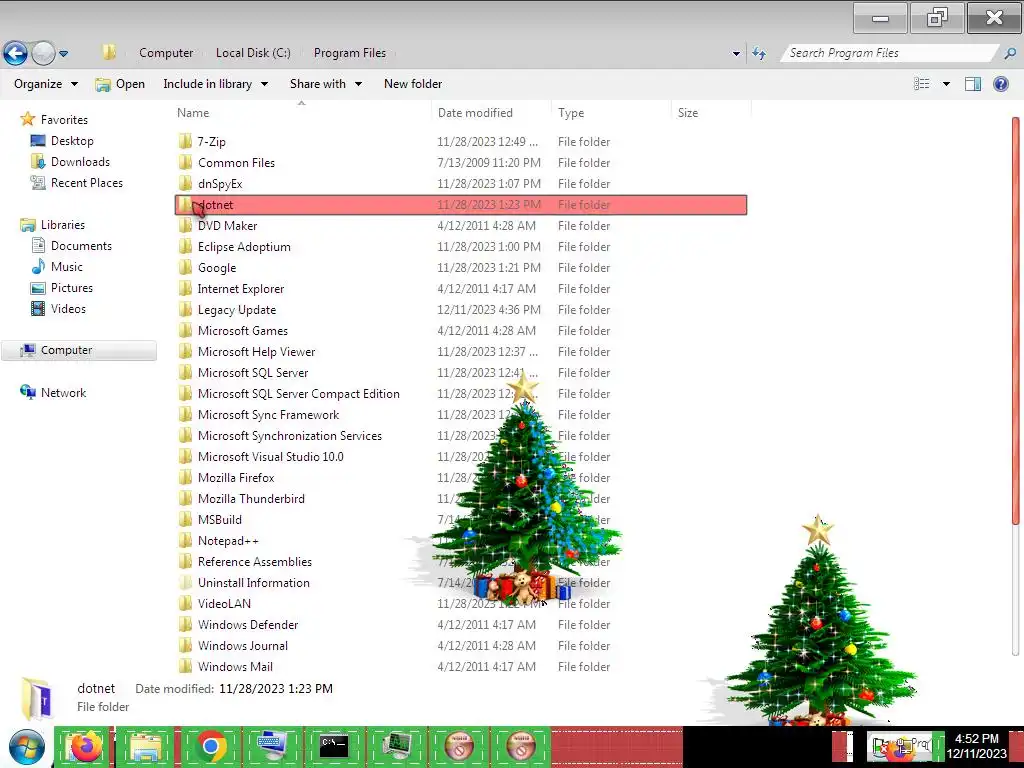Open the Organize menu
The image size is (1024, 768).
[x=45, y=84]
